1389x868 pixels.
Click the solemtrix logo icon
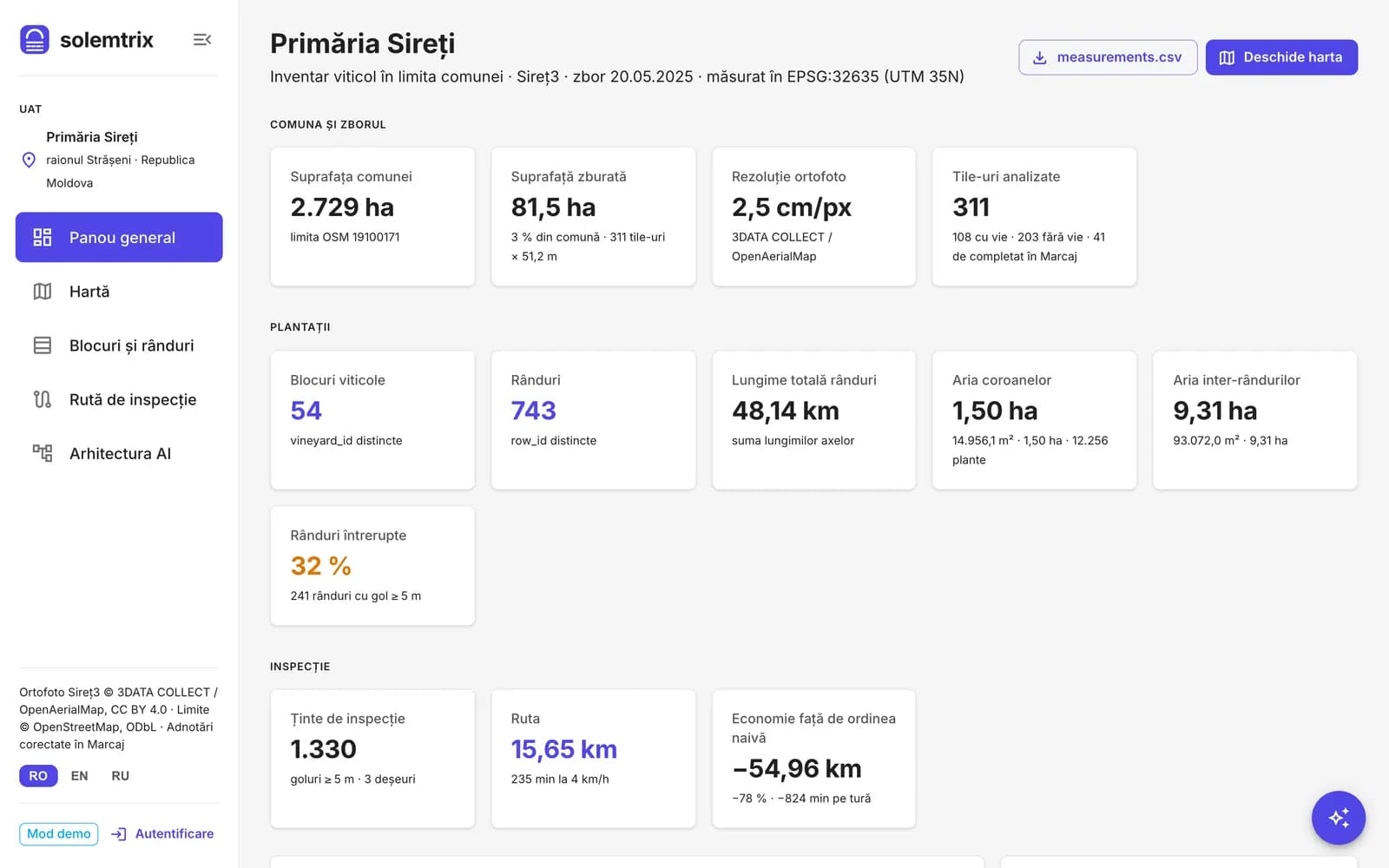tap(35, 40)
